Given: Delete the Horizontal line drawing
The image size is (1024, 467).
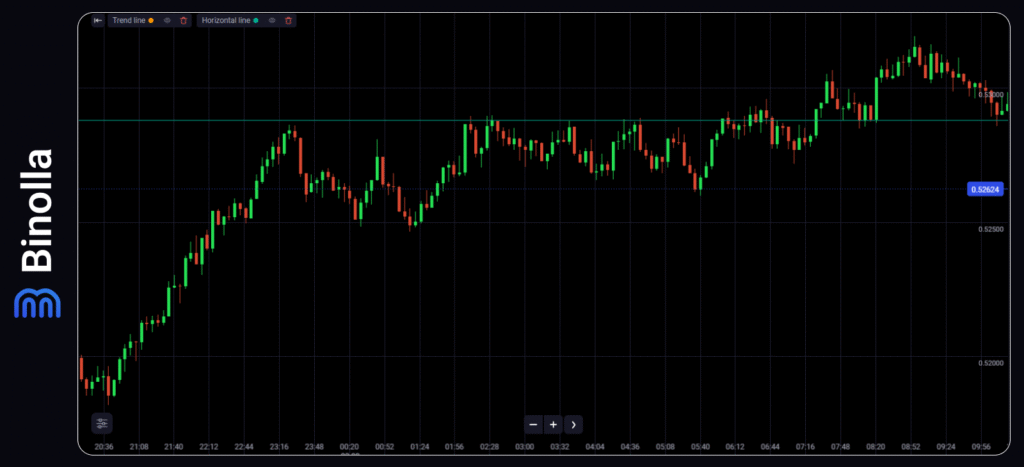Looking at the screenshot, I should [289, 20].
